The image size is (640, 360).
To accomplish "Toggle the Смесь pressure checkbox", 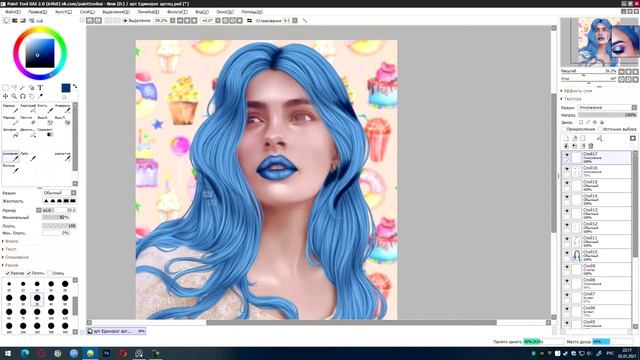I will (x=50, y=273).
